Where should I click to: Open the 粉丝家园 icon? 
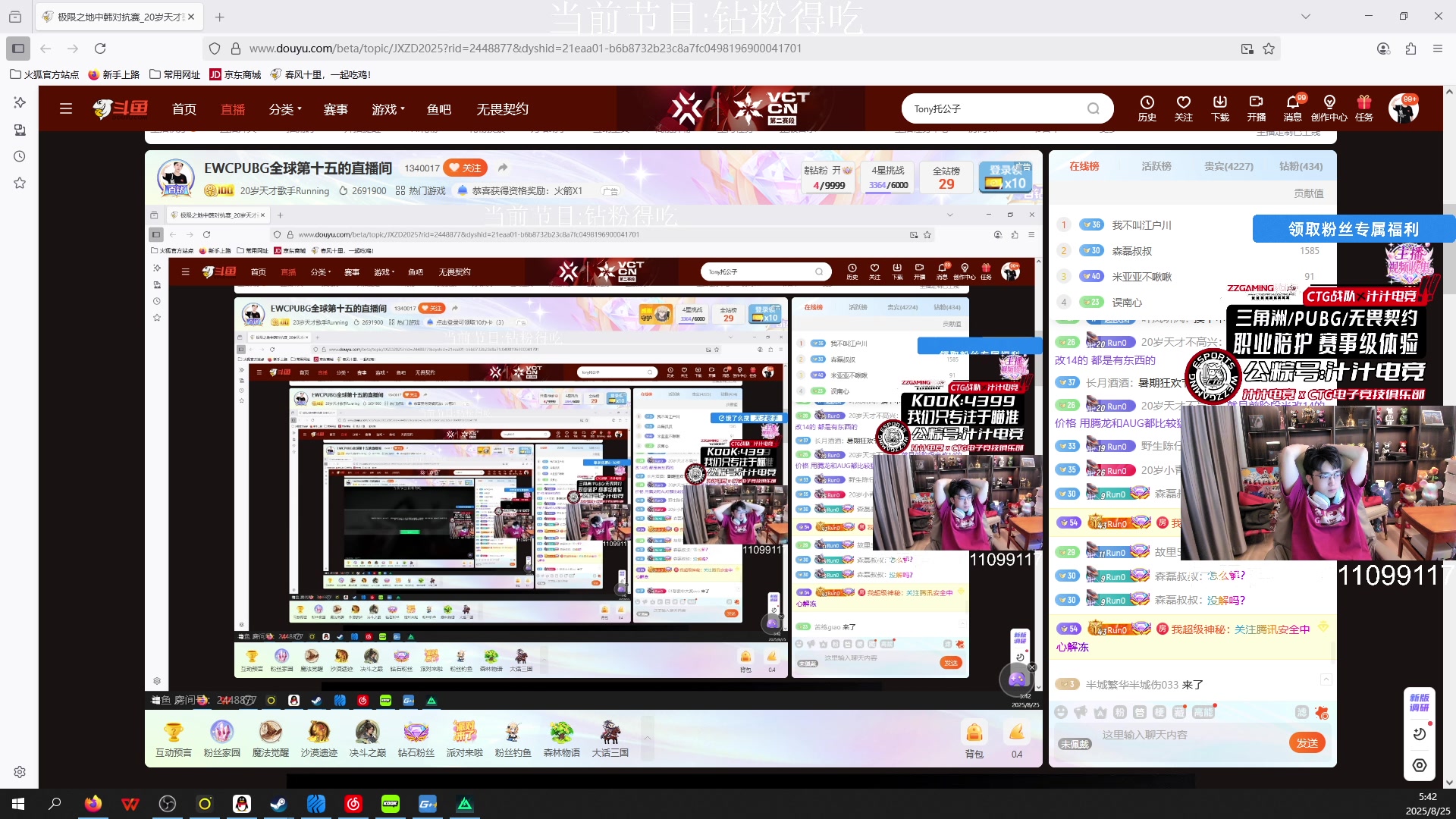pyautogui.click(x=222, y=739)
